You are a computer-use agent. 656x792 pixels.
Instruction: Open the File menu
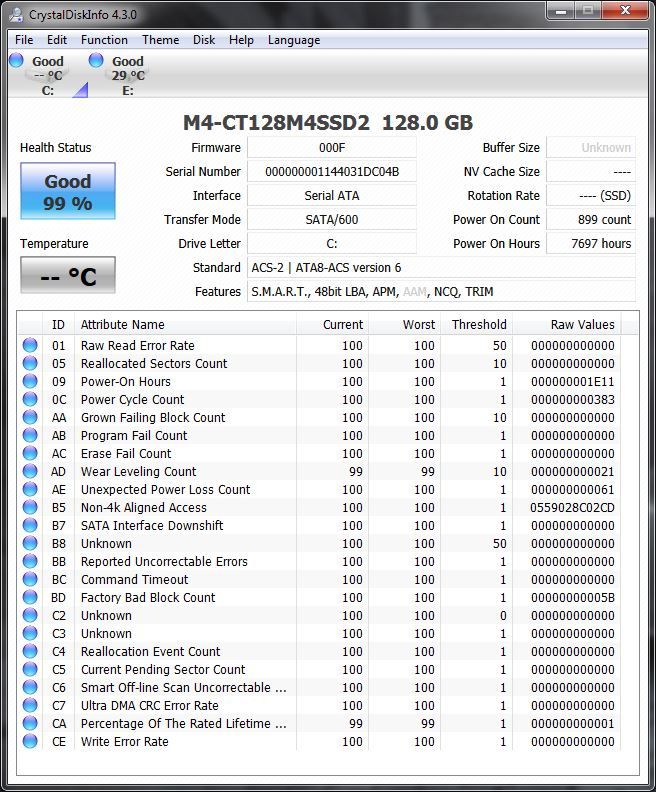click(x=24, y=40)
